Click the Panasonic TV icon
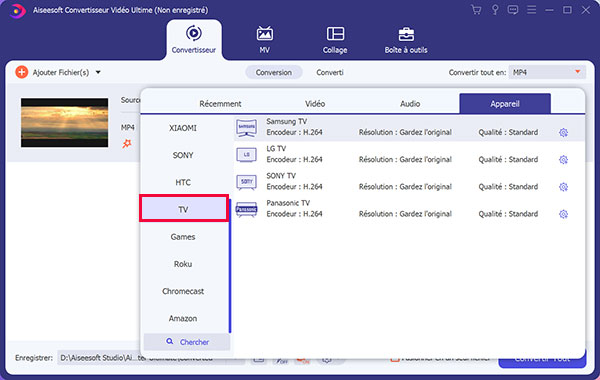Screen dimensions: 600x380 click(246, 209)
